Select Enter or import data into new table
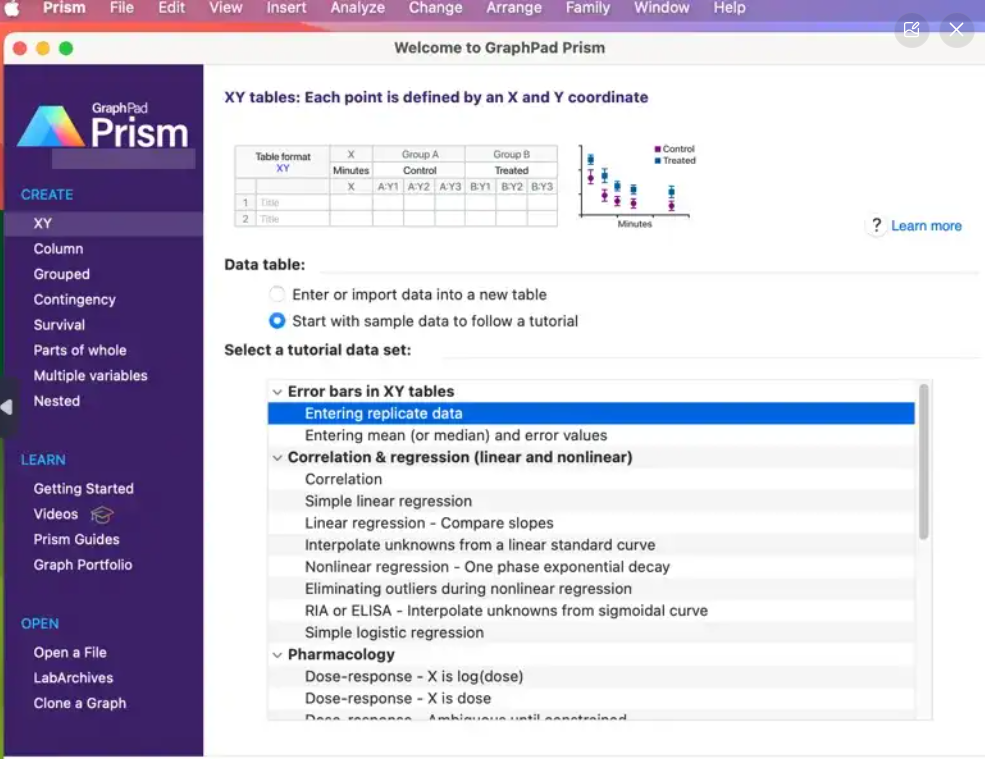 [x=277, y=294]
